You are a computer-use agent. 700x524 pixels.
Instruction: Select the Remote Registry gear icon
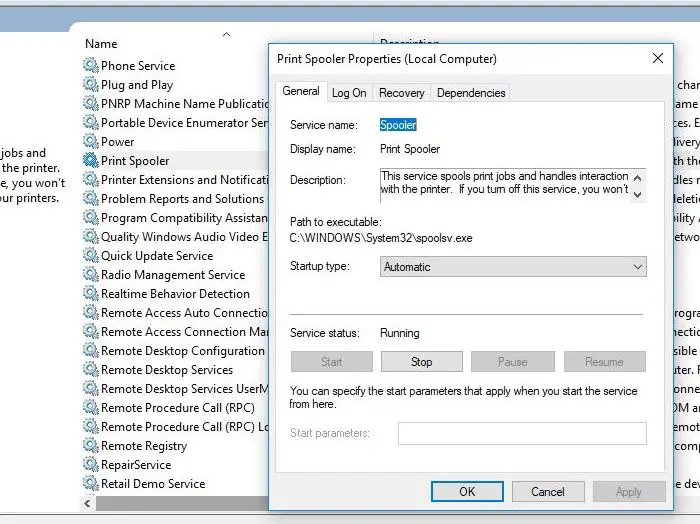tap(91, 446)
